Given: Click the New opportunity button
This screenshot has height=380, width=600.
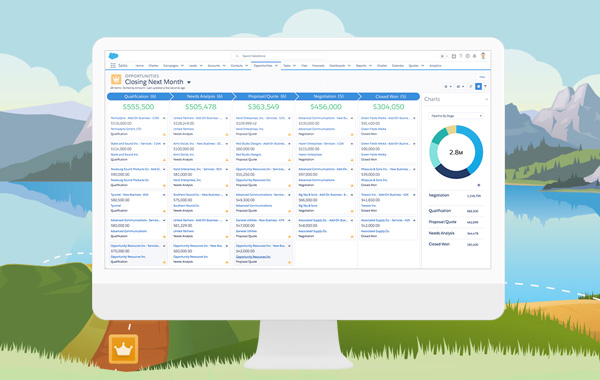Looking at the screenshot, I should (x=482, y=77).
